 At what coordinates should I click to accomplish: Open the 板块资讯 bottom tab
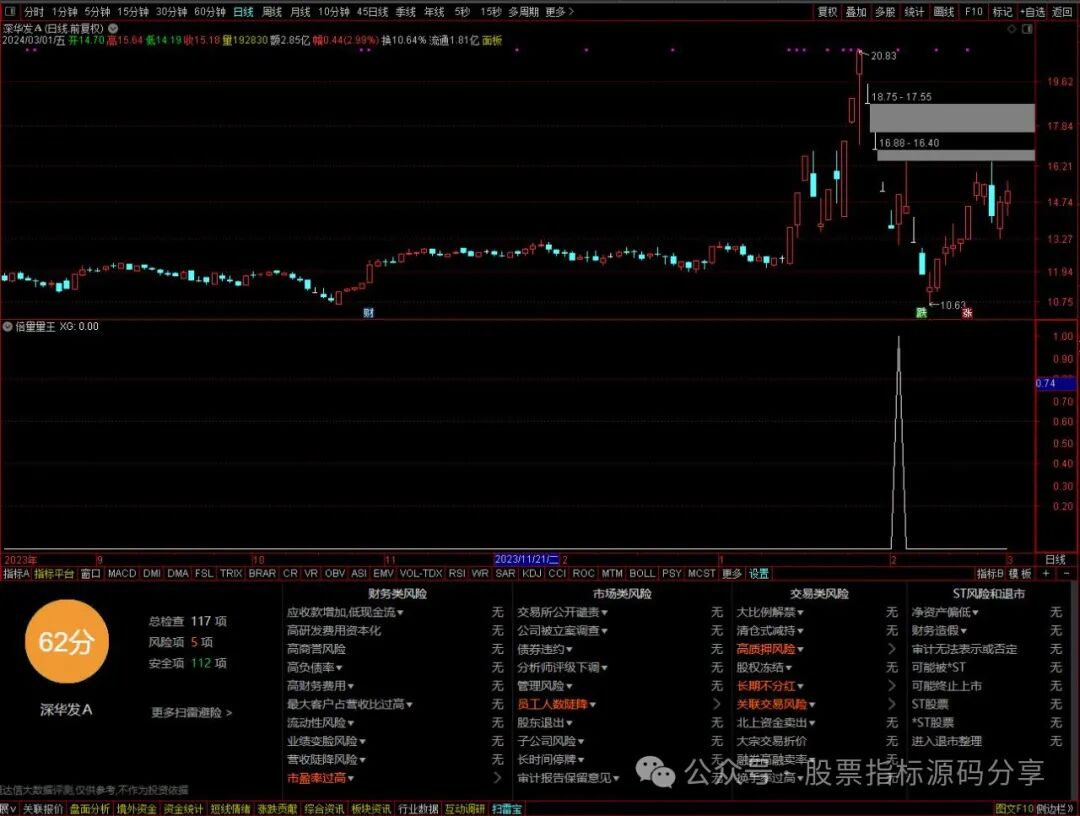click(371, 808)
